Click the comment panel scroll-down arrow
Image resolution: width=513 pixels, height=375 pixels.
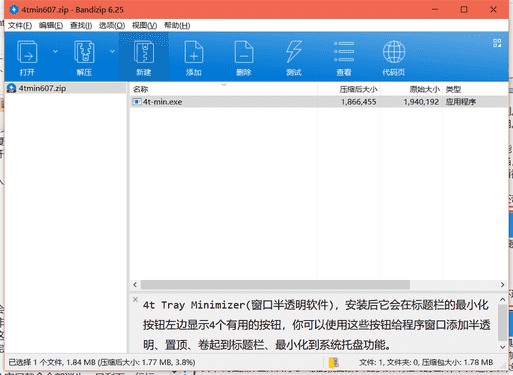[503, 347]
